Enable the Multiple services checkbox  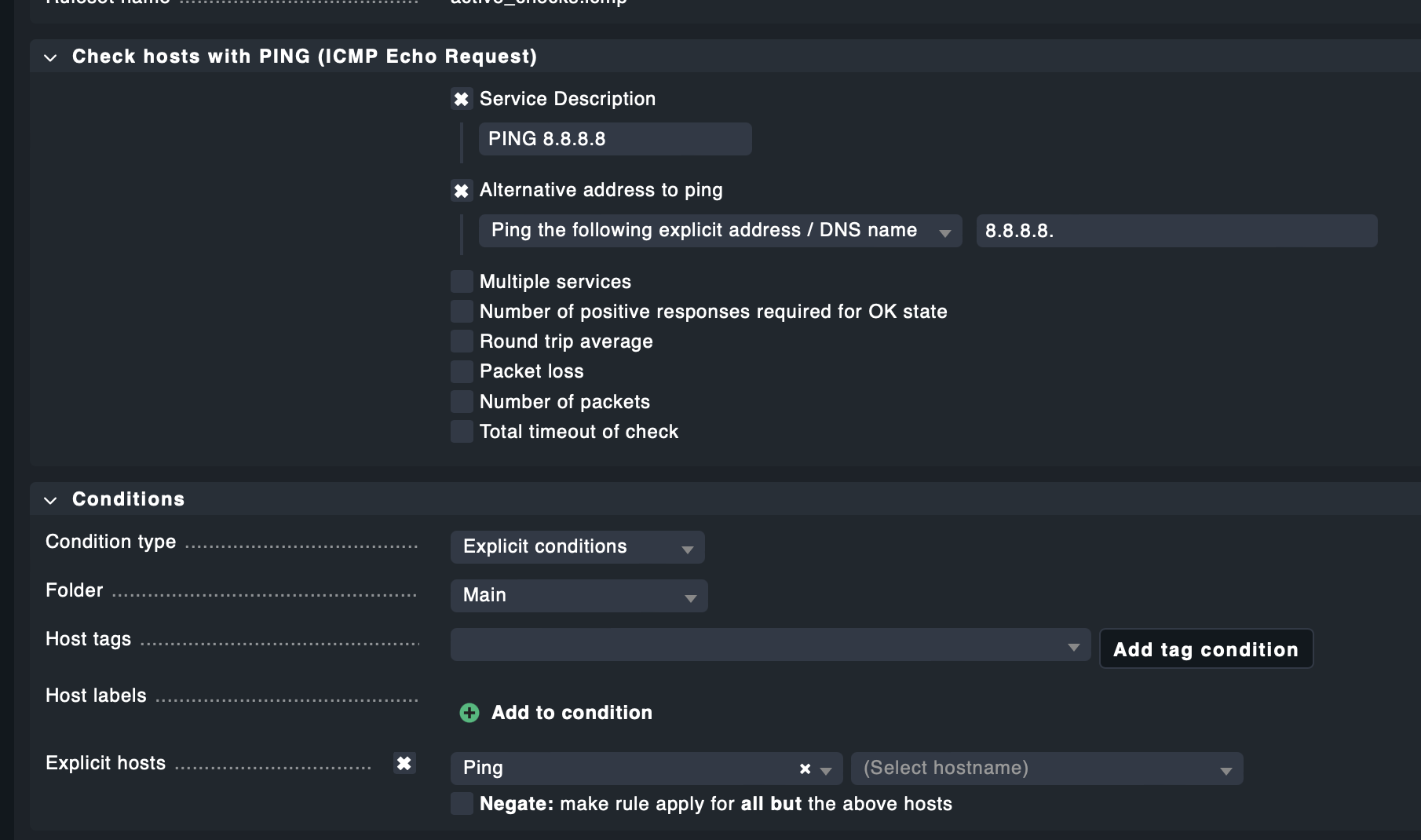(462, 281)
